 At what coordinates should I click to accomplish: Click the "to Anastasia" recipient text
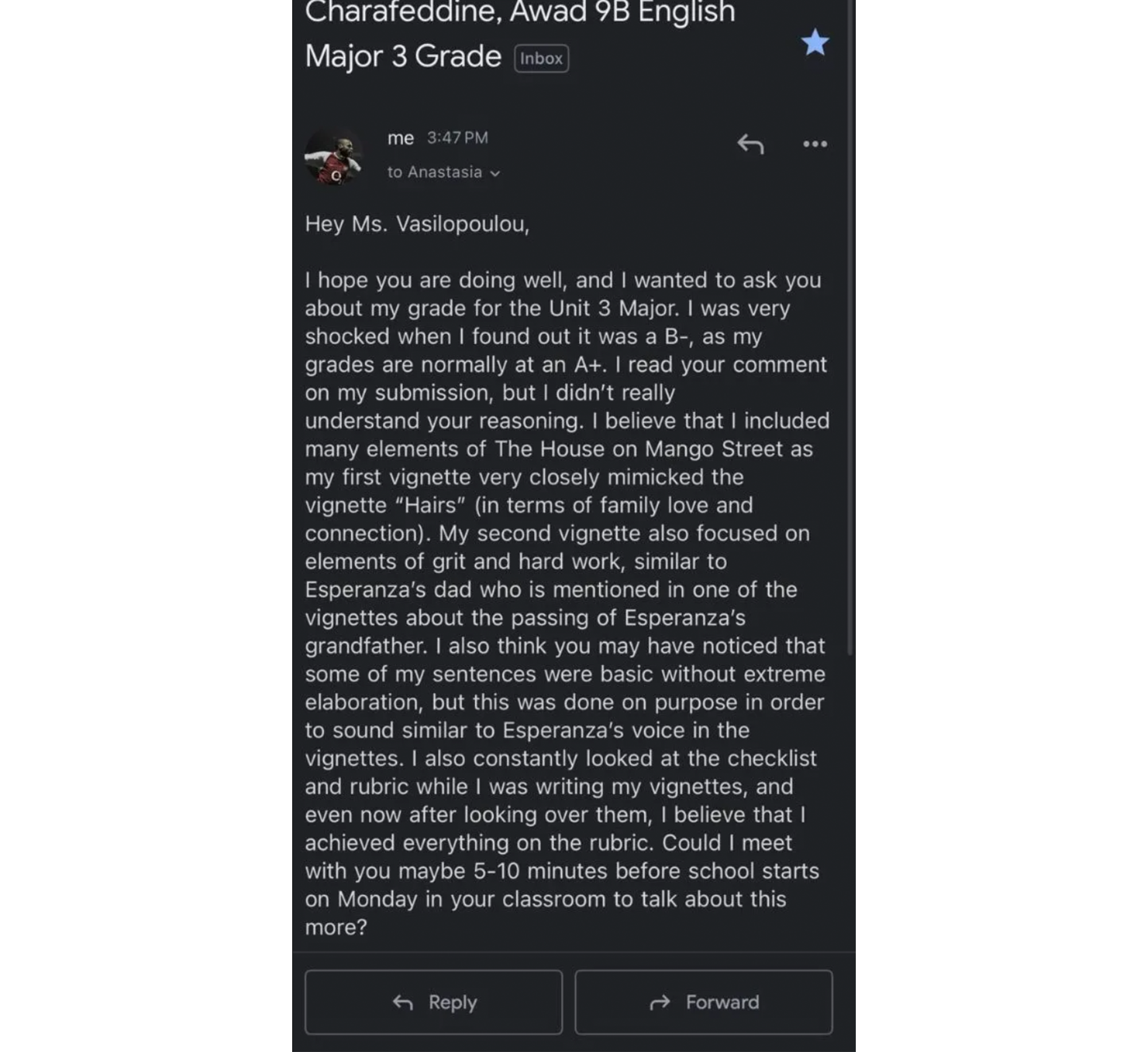[x=435, y=172]
